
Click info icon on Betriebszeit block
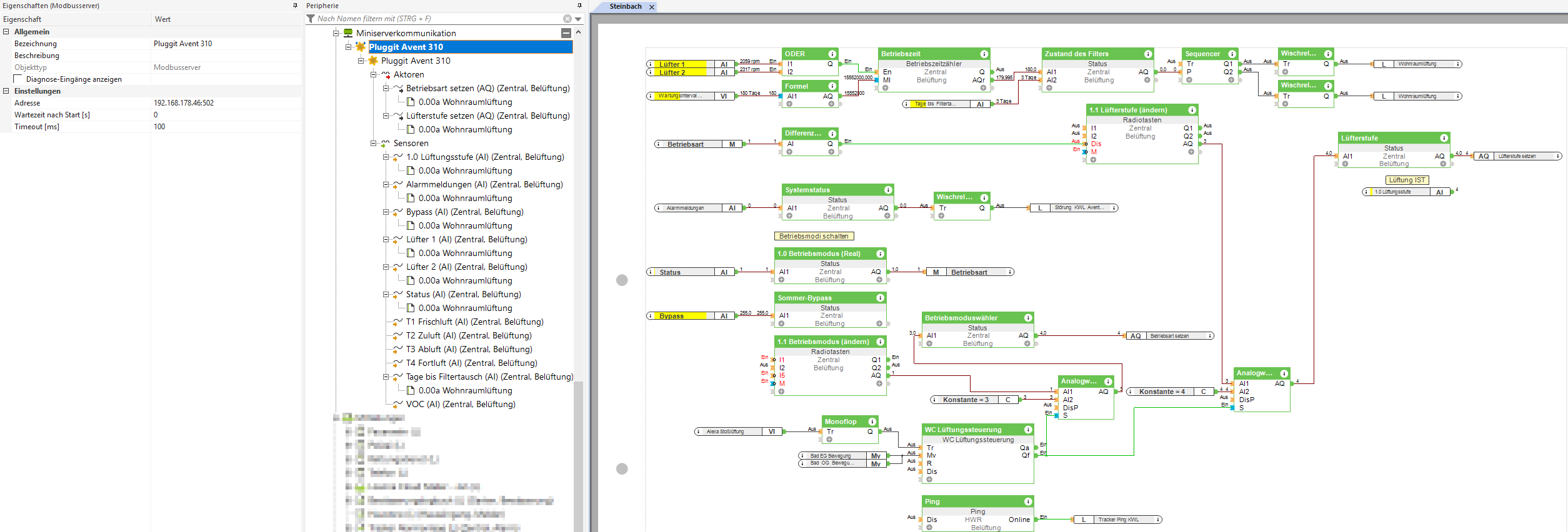tap(984, 54)
